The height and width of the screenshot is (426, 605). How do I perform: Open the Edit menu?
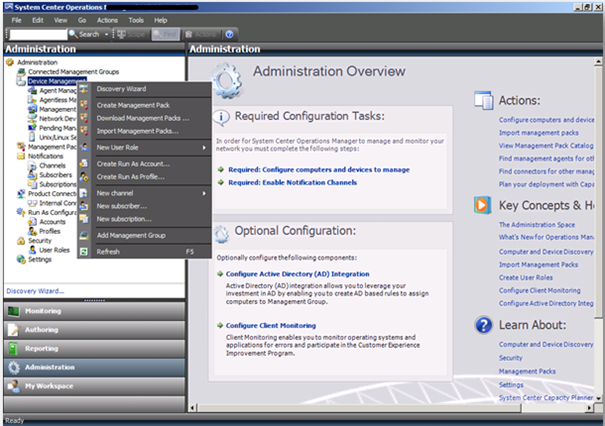(38, 20)
